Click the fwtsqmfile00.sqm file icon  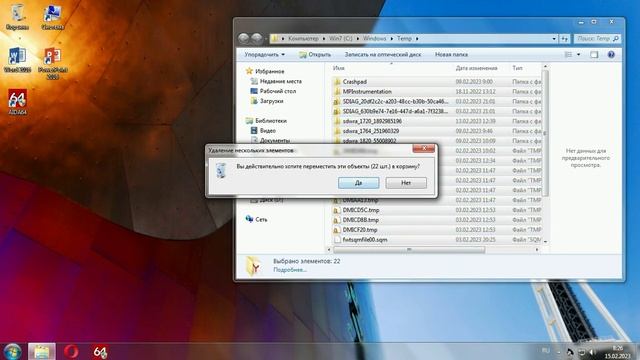(337, 240)
